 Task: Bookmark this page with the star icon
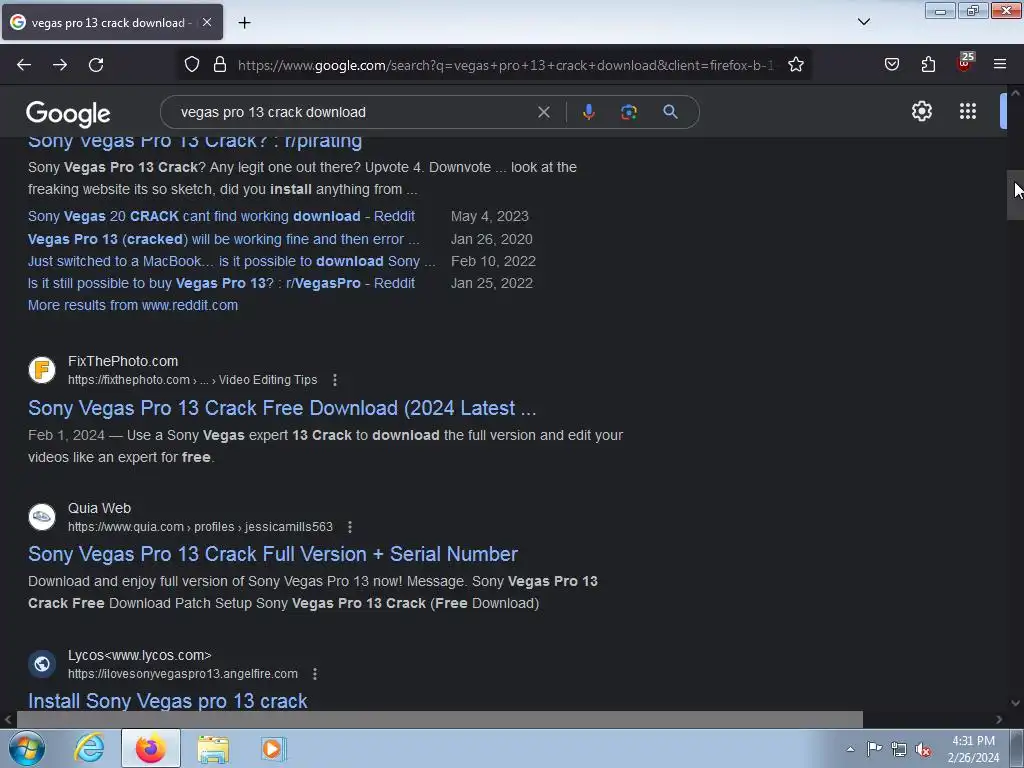tap(795, 65)
